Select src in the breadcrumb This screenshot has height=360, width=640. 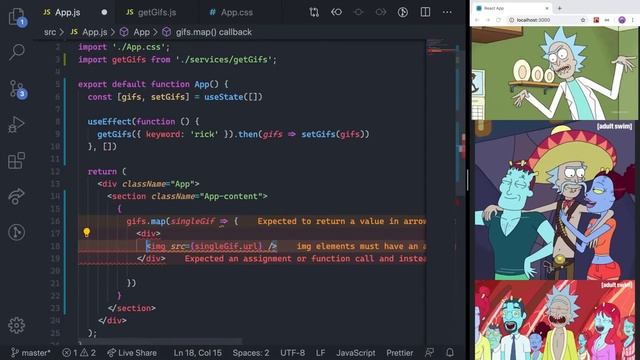click(50, 32)
